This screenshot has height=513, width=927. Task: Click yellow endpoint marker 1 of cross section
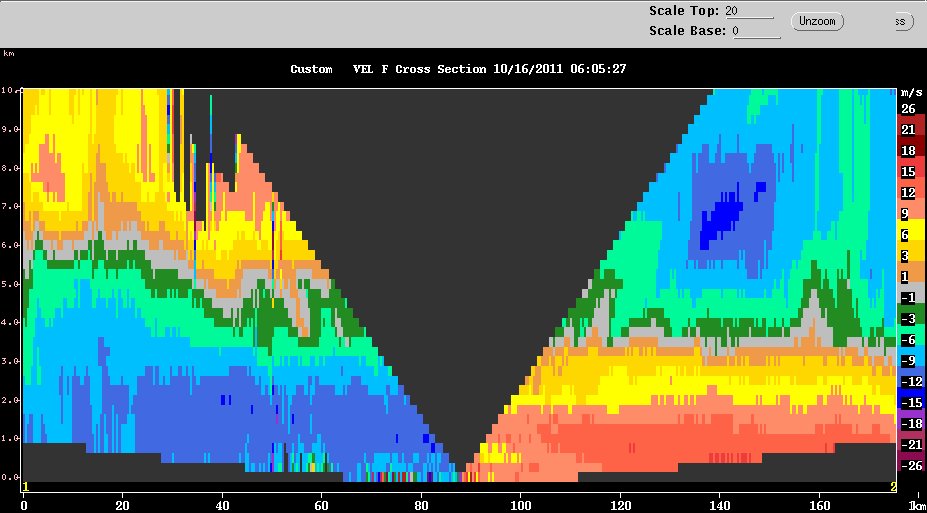coord(25,487)
